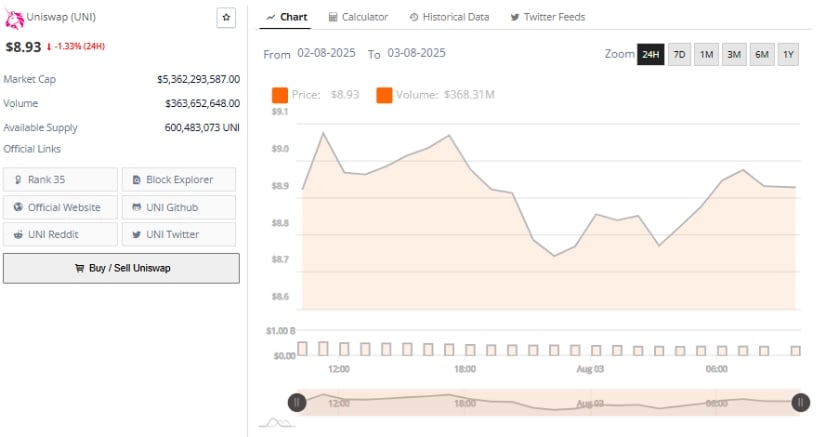
Task: Open the UNI Reddit link
Action: (61, 234)
